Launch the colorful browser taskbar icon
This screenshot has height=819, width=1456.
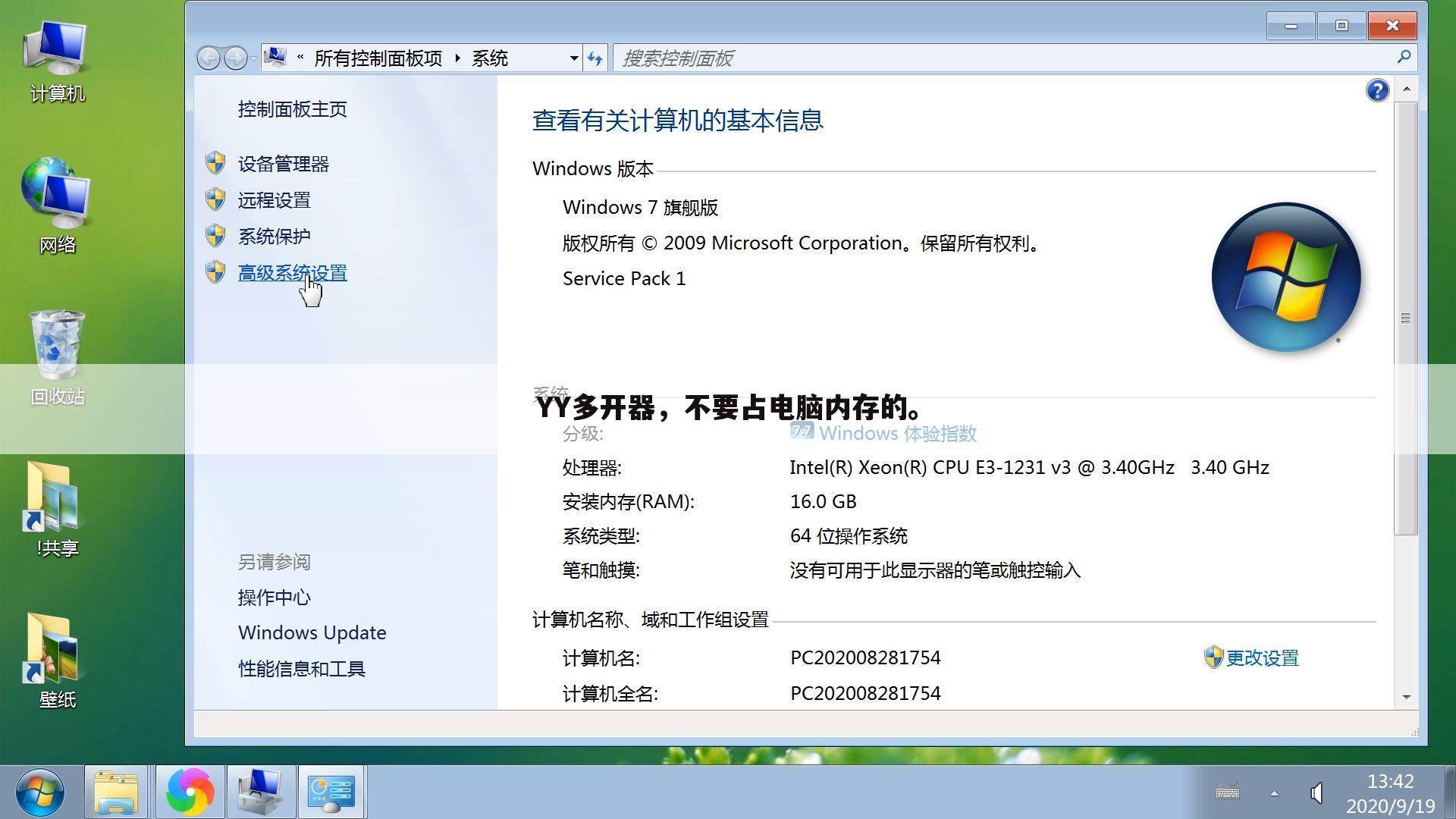coord(190,792)
